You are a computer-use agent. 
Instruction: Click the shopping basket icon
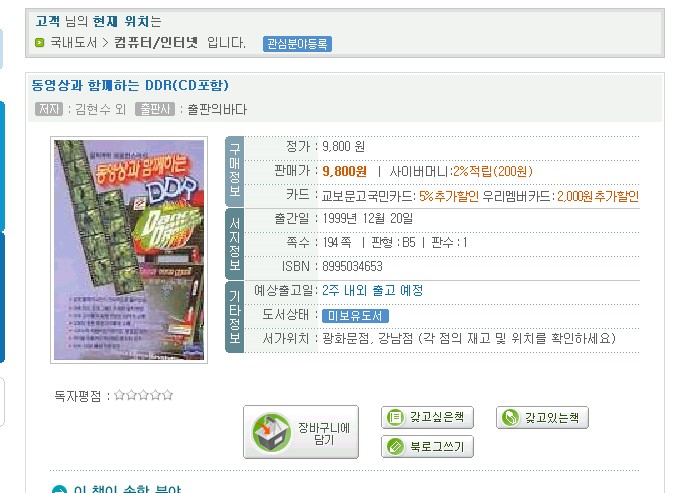[x=271, y=432]
